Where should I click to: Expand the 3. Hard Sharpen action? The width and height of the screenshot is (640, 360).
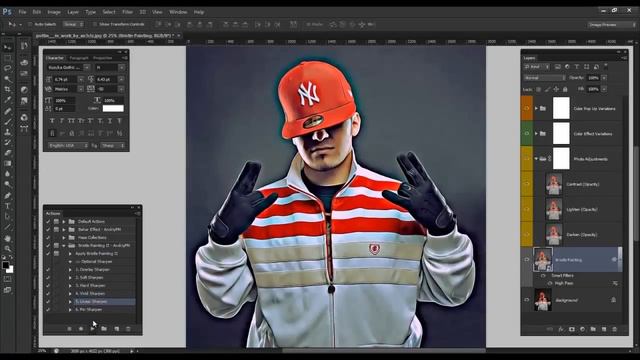[70, 285]
